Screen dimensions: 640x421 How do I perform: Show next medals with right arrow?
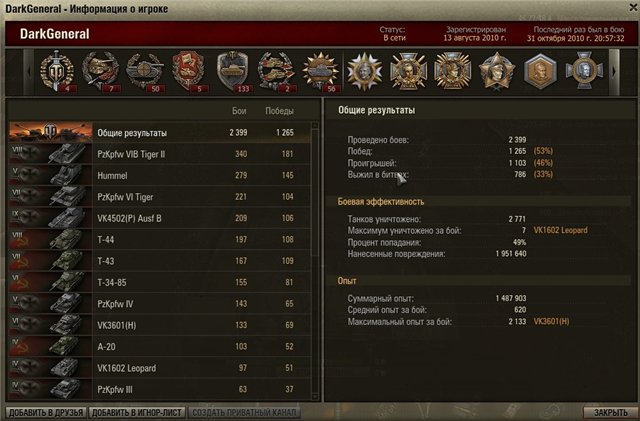point(614,72)
